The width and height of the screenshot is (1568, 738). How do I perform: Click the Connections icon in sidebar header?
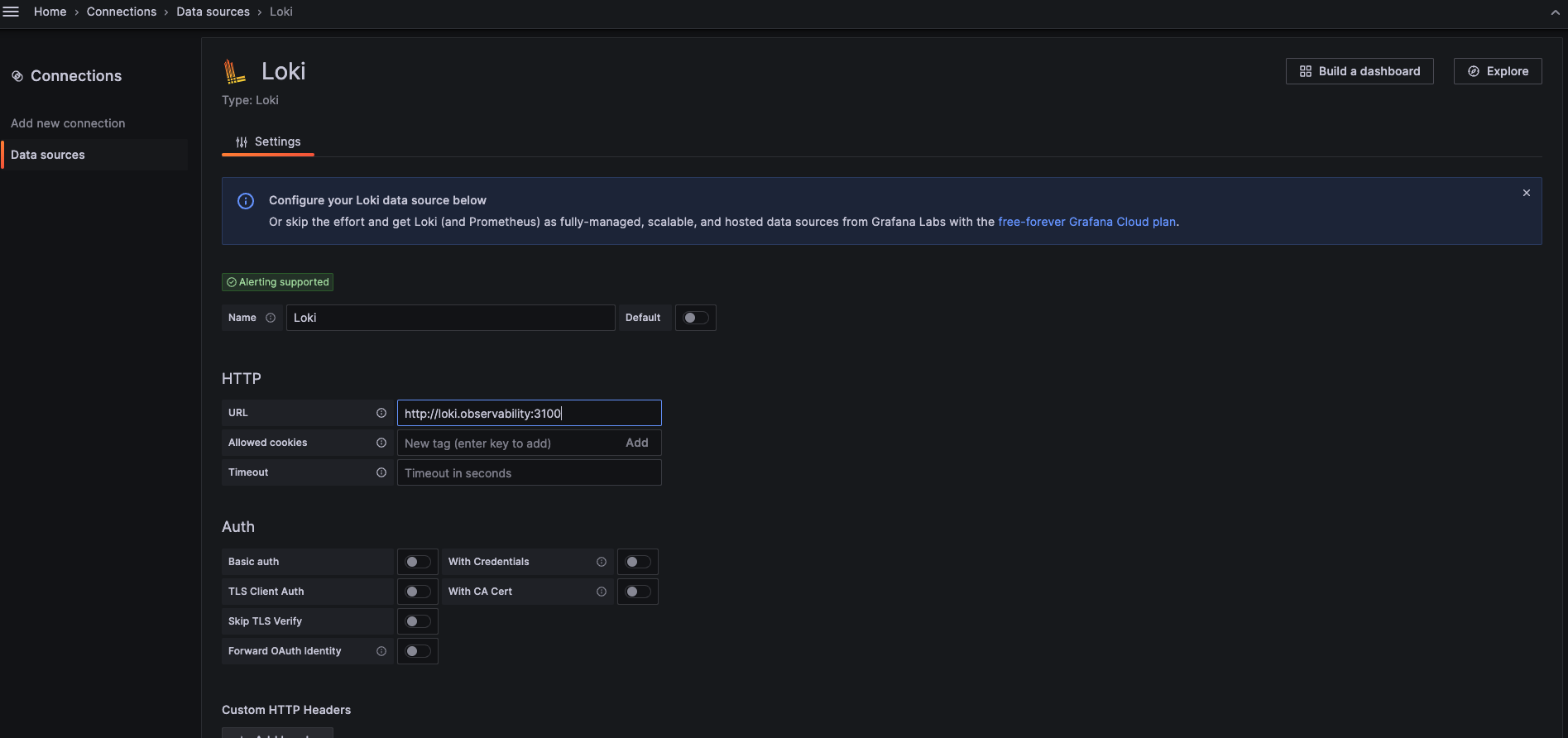pos(17,76)
